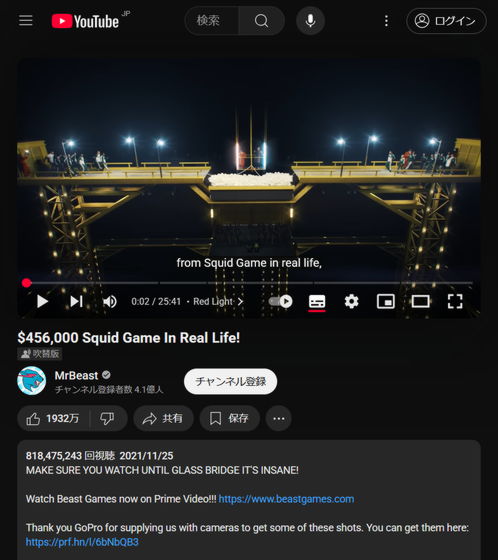Toggle the autoplay switch
The width and height of the screenshot is (498, 560).
point(281,301)
